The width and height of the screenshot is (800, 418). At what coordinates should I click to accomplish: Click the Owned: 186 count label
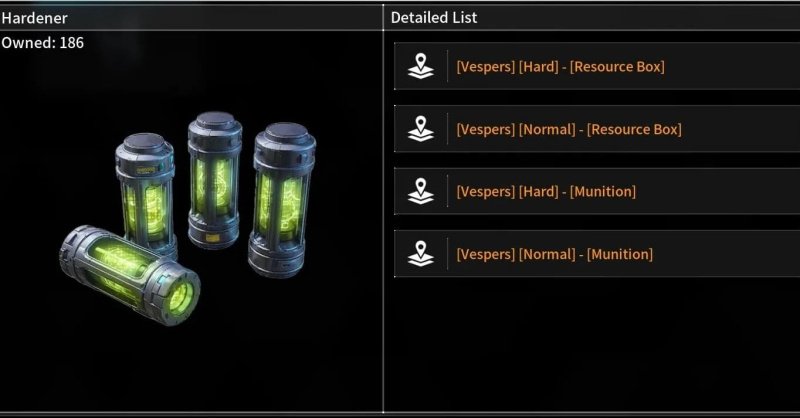[42, 43]
